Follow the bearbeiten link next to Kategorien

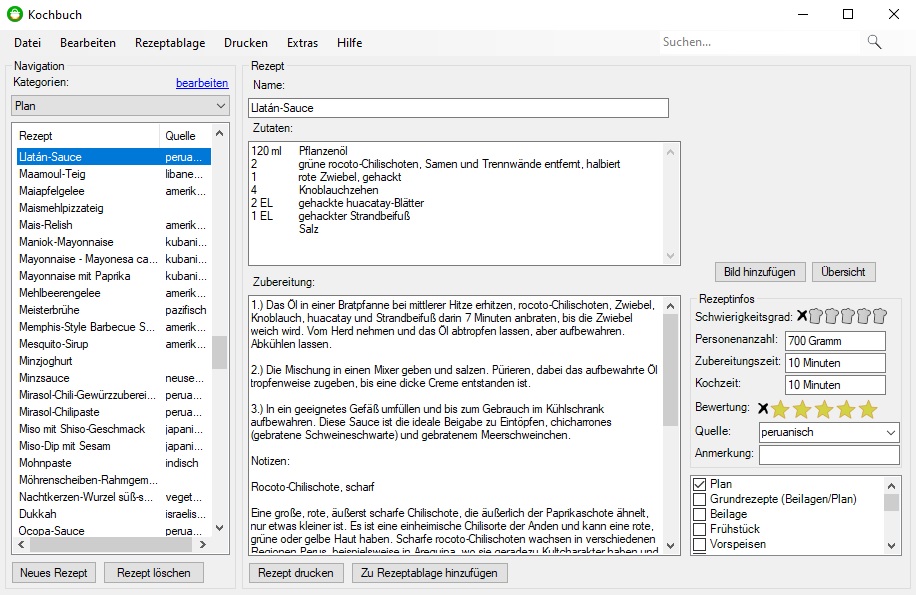pos(202,83)
